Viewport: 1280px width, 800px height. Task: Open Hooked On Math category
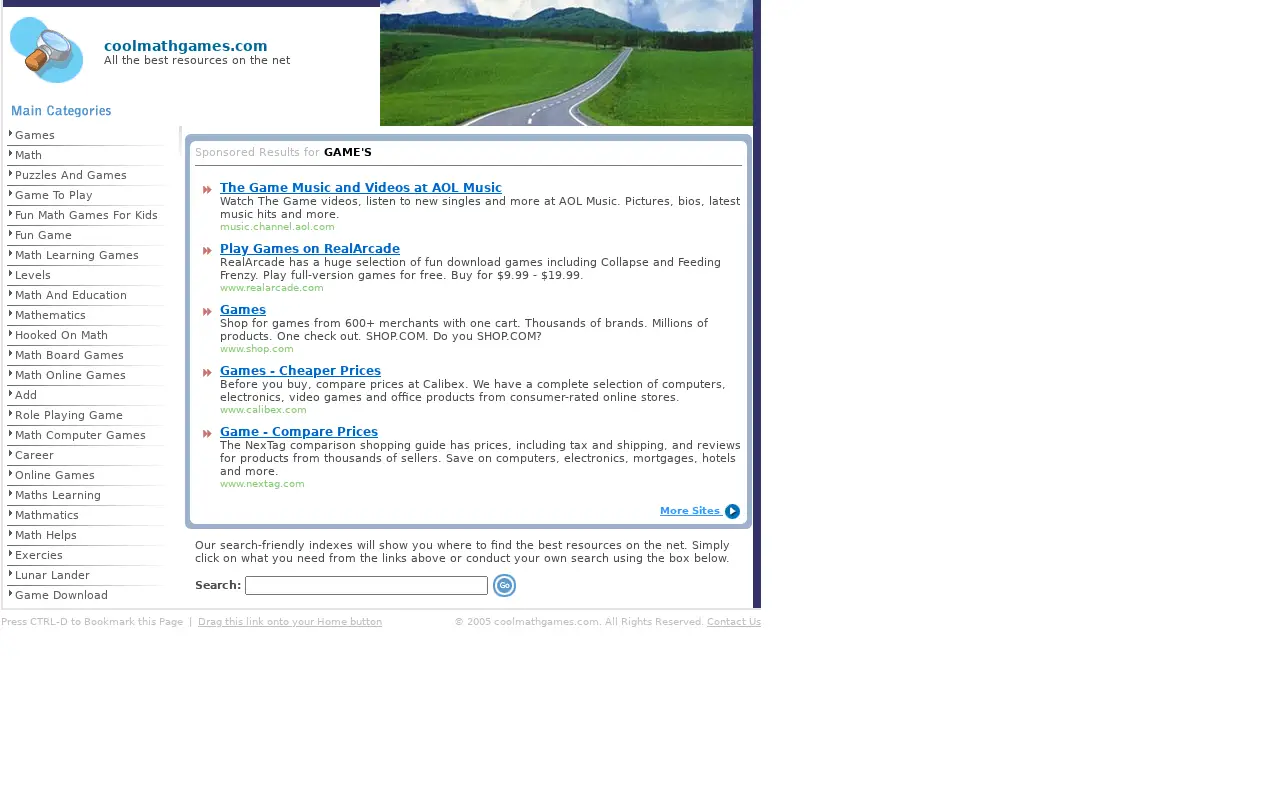[x=61, y=336]
